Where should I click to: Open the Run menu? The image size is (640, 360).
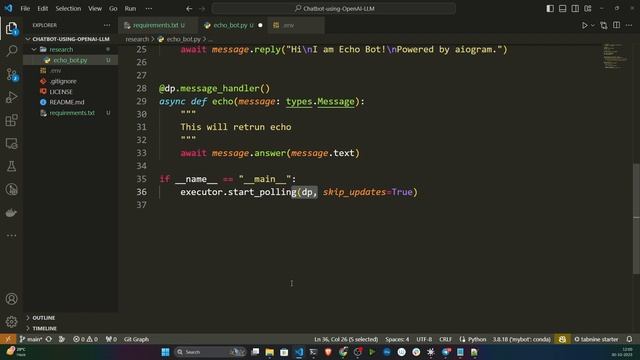tap(130, 9)
